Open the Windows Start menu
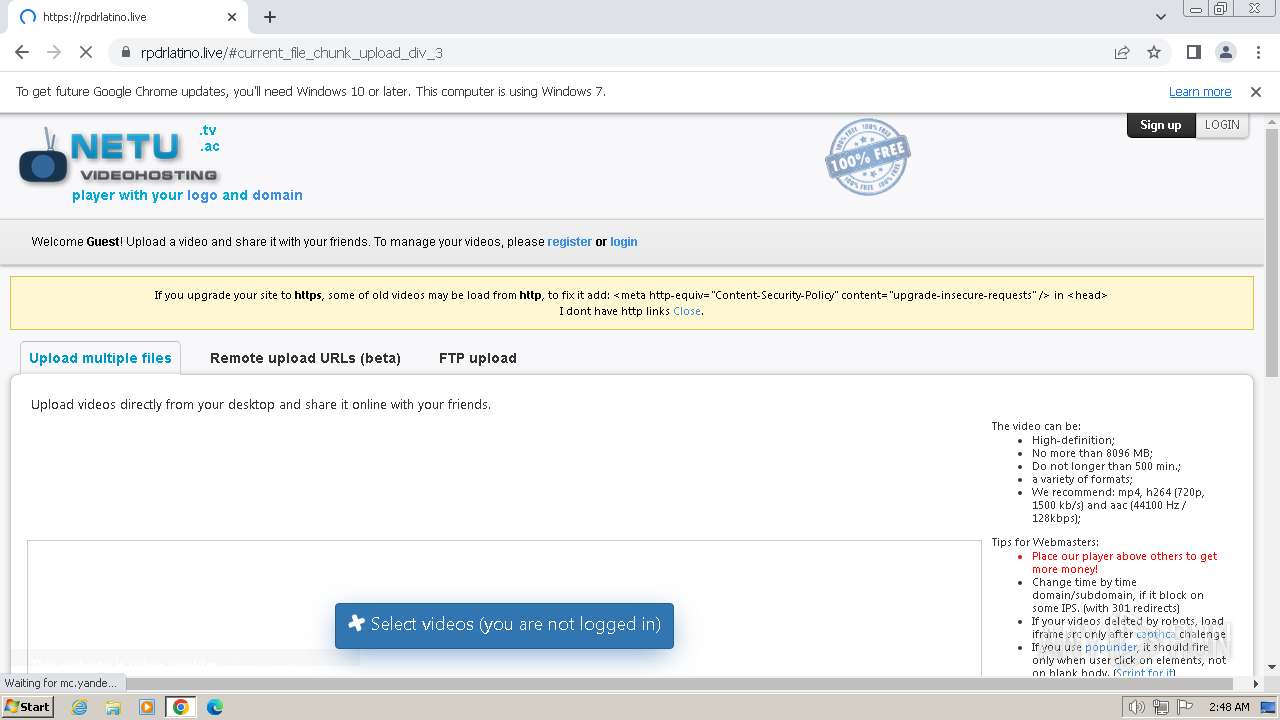Viewport: 1280px width, 720px height. (27, 707)
